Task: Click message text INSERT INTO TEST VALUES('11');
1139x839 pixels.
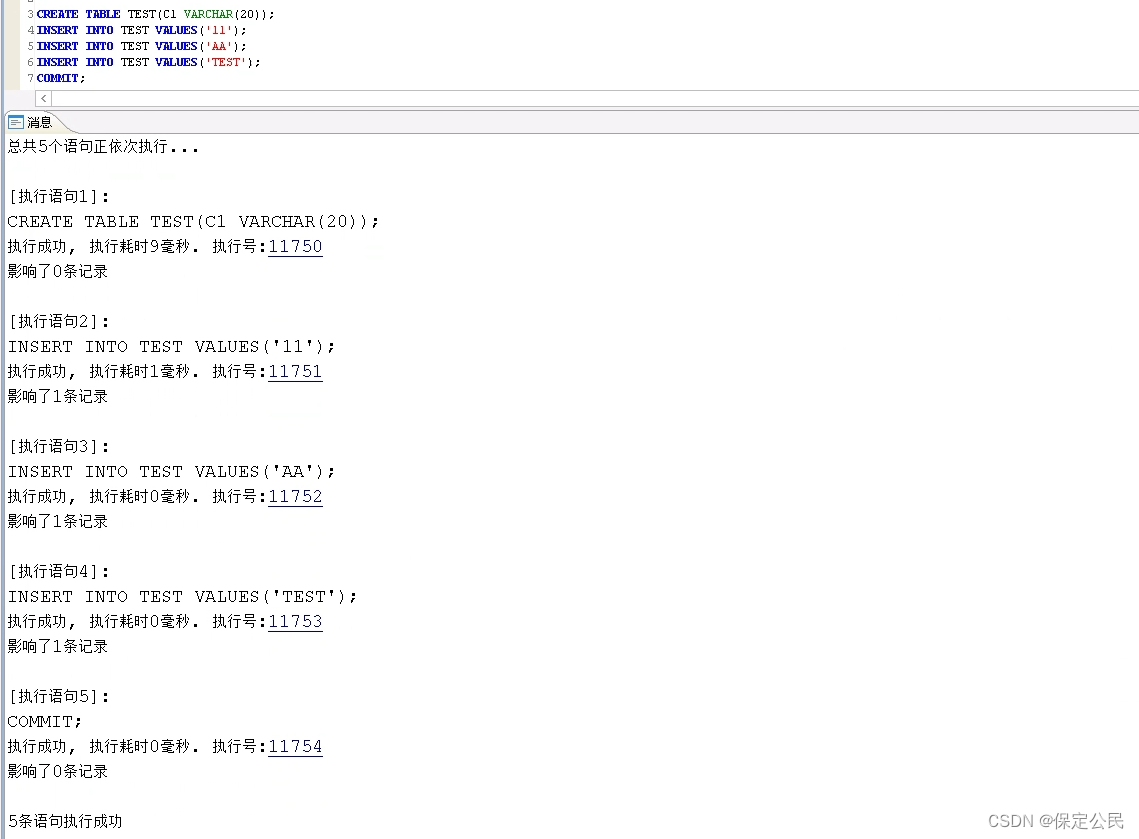Action: tap(171, 346)
